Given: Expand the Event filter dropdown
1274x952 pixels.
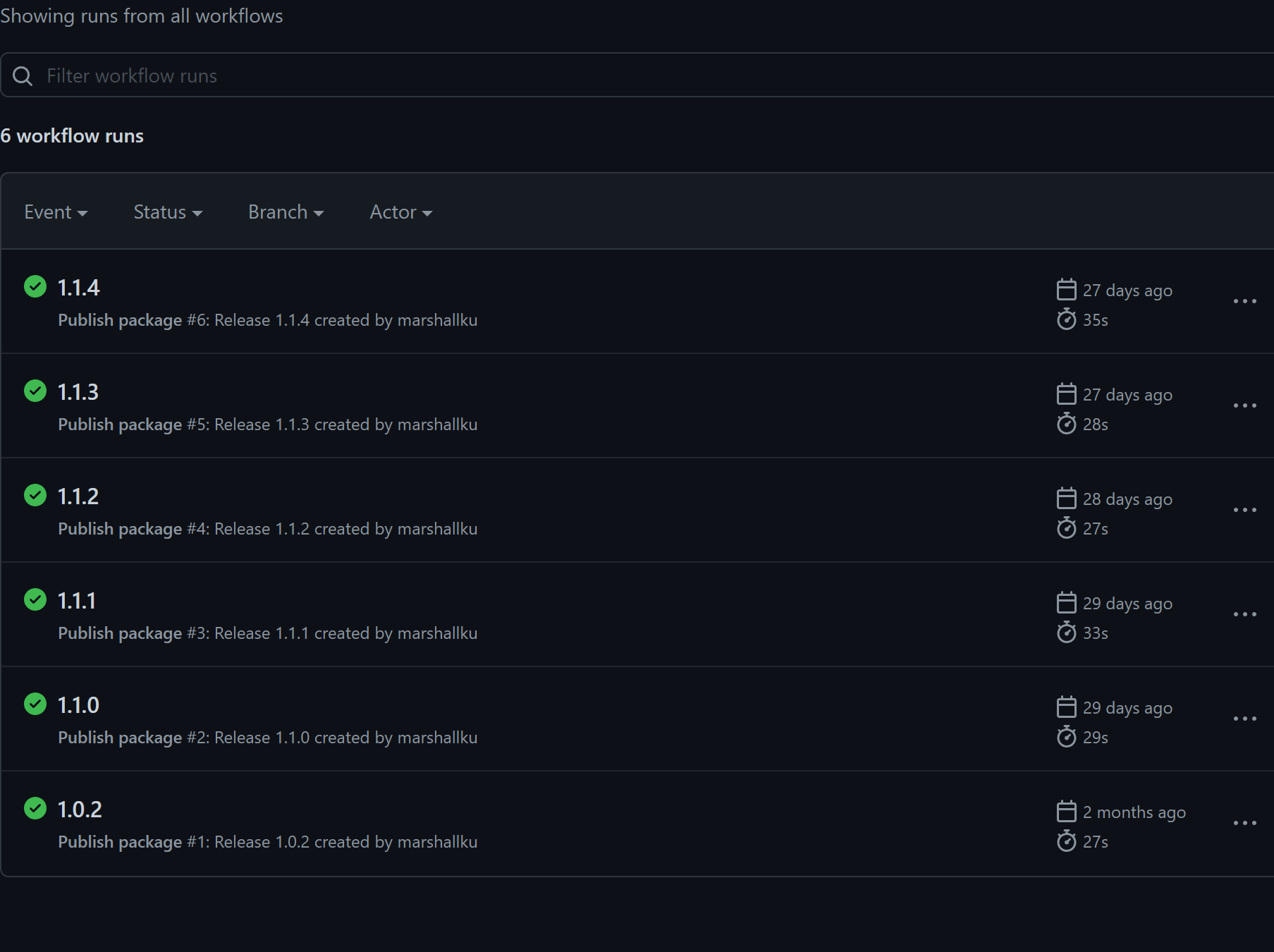Looking at the screenshot, I should pos(56,212).
